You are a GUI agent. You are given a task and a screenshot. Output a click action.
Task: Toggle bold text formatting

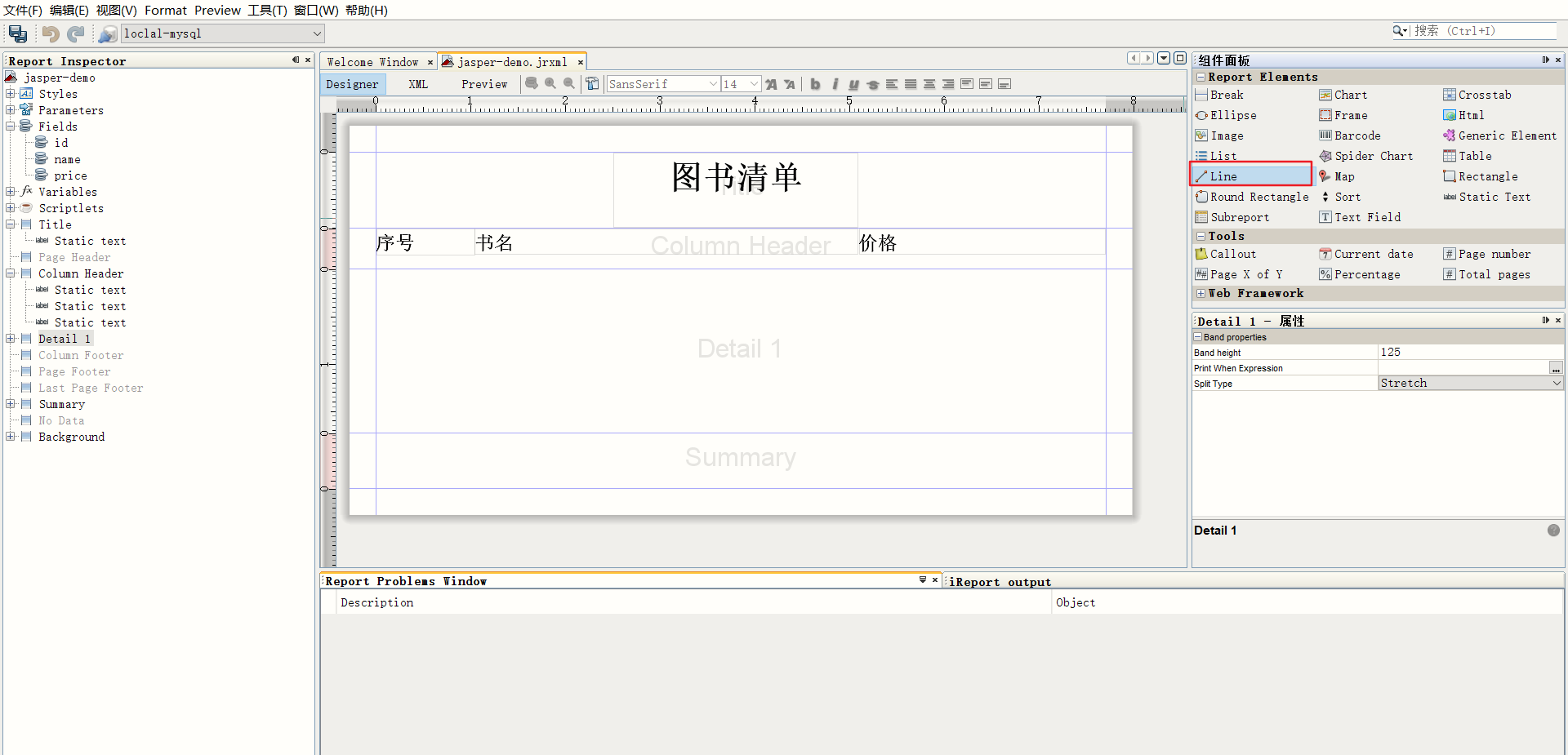(815, 83)
